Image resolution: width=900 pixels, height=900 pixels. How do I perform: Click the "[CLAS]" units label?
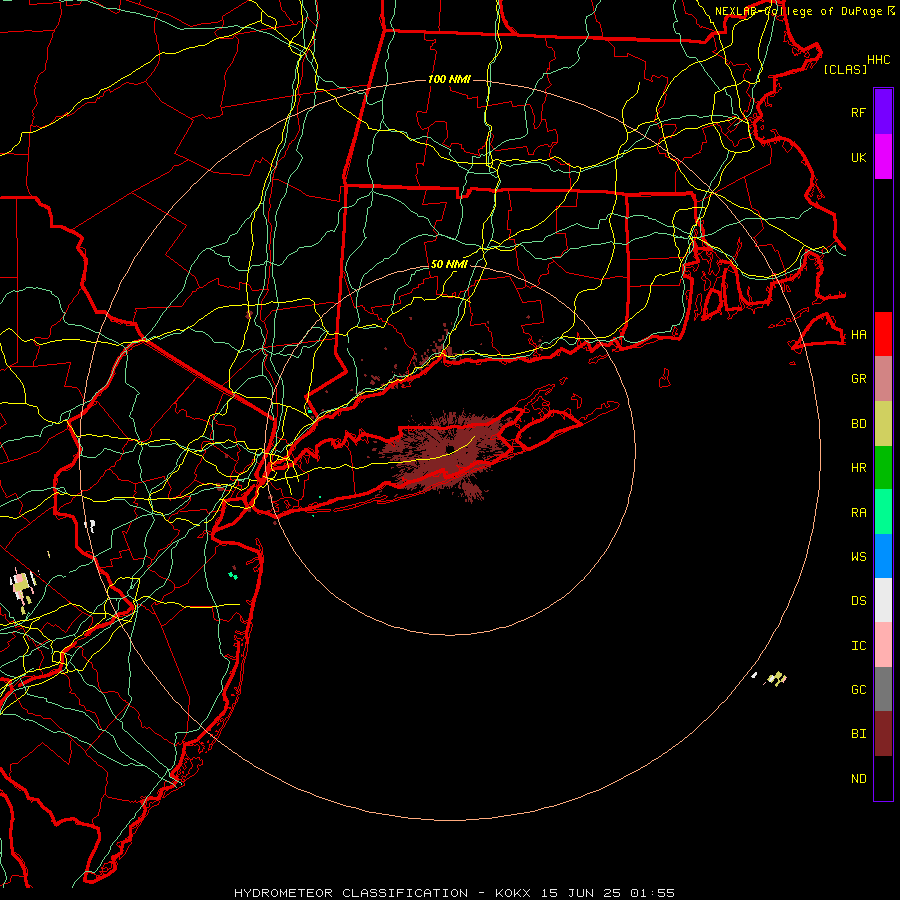845,69
